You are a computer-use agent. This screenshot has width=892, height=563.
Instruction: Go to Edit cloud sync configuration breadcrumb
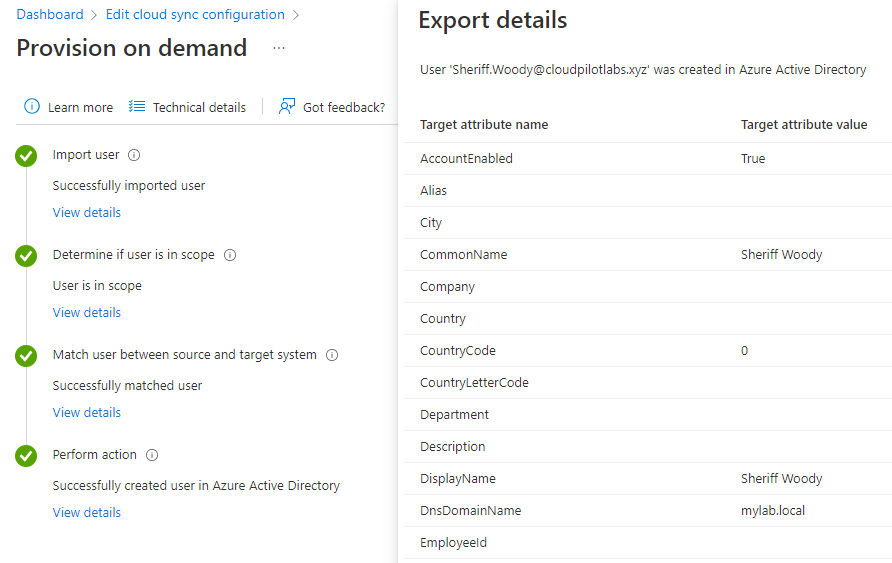(195, 14)
